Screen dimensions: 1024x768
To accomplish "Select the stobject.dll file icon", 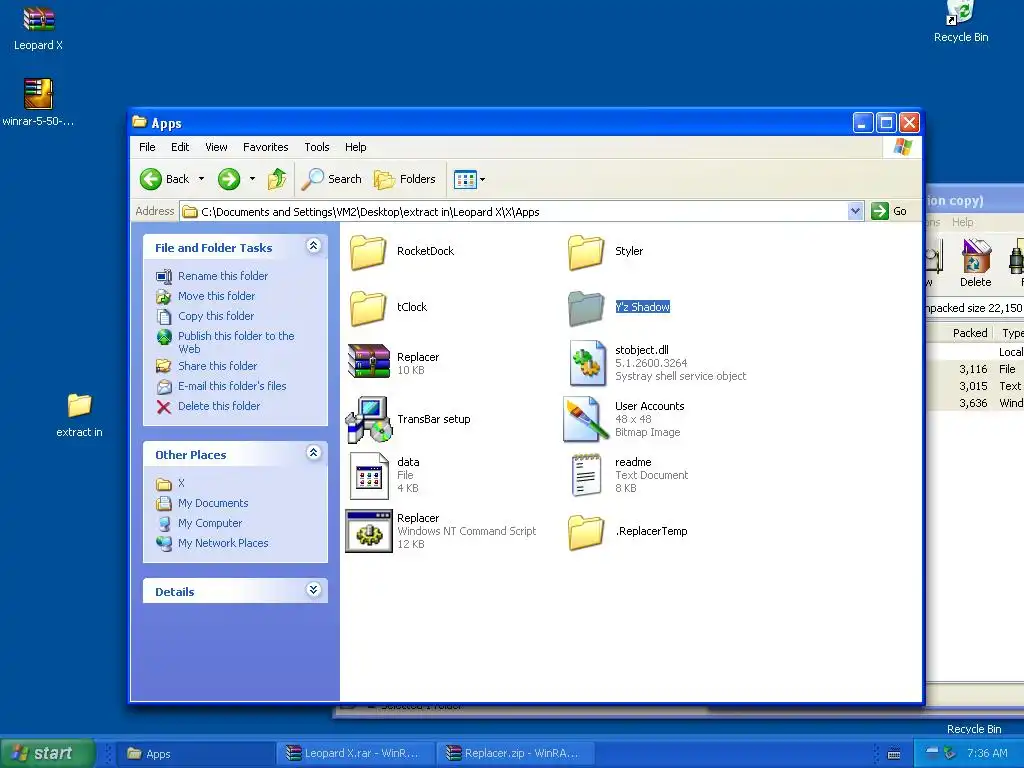I will tap(586, 363).
